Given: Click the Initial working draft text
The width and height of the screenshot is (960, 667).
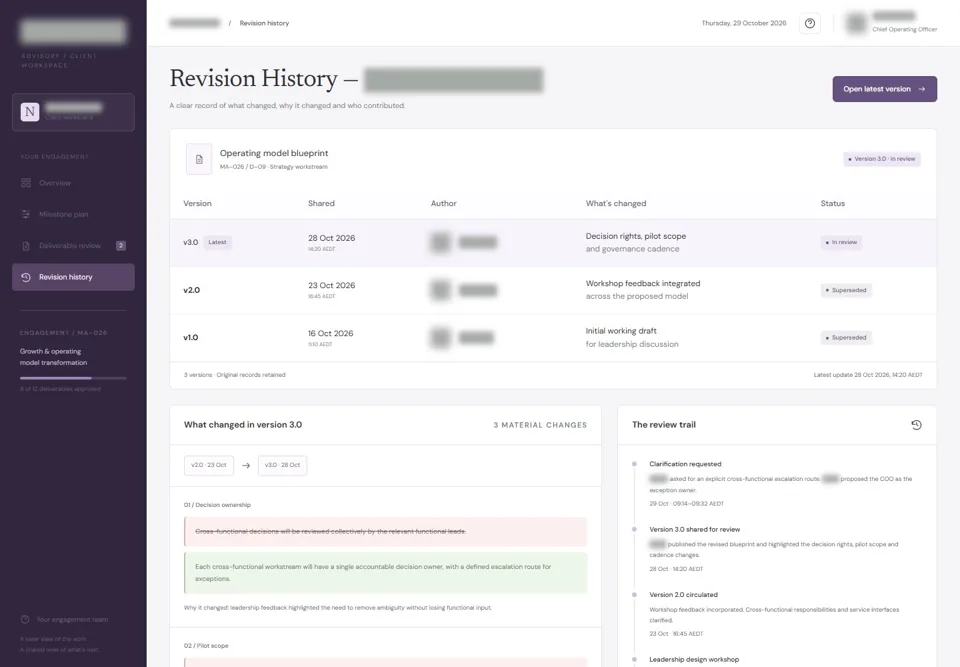Looking at the screenshot, I should (x=621, y=331).
